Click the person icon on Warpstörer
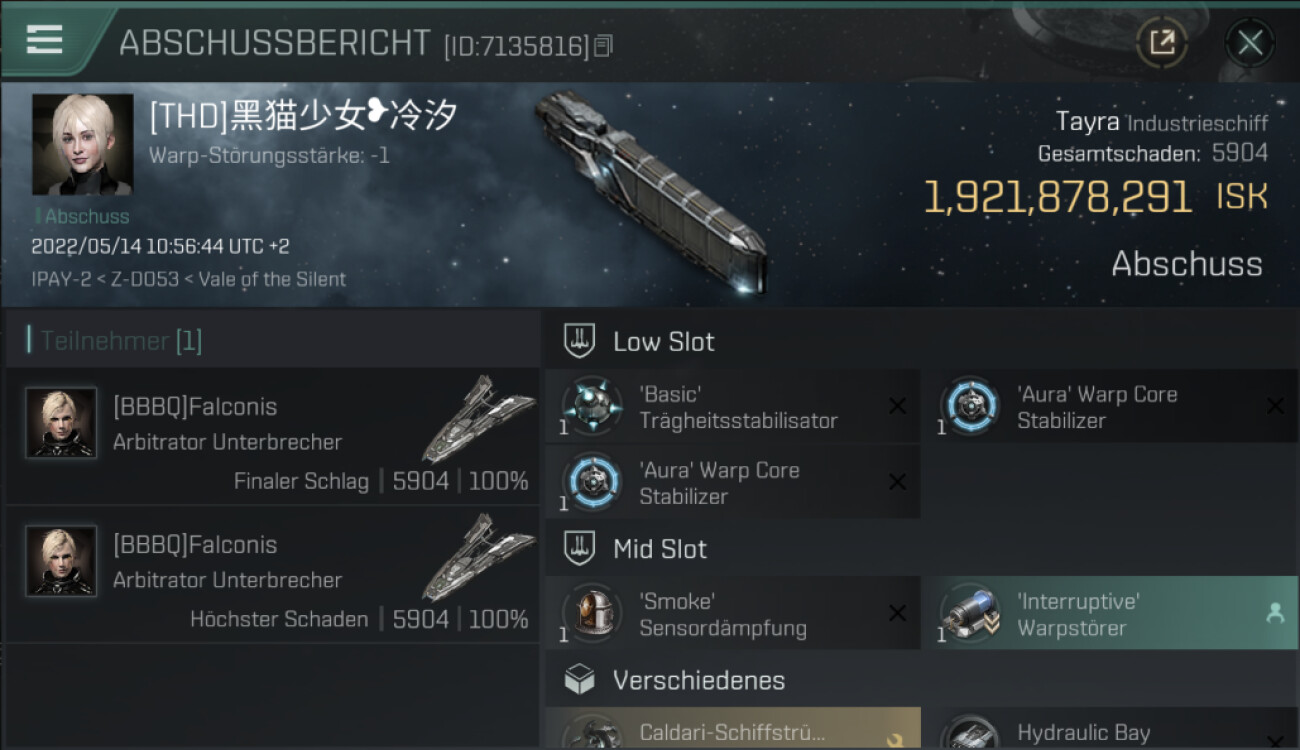The width and height of the screenshot is (1300, 750). [x=1275, y=614]
